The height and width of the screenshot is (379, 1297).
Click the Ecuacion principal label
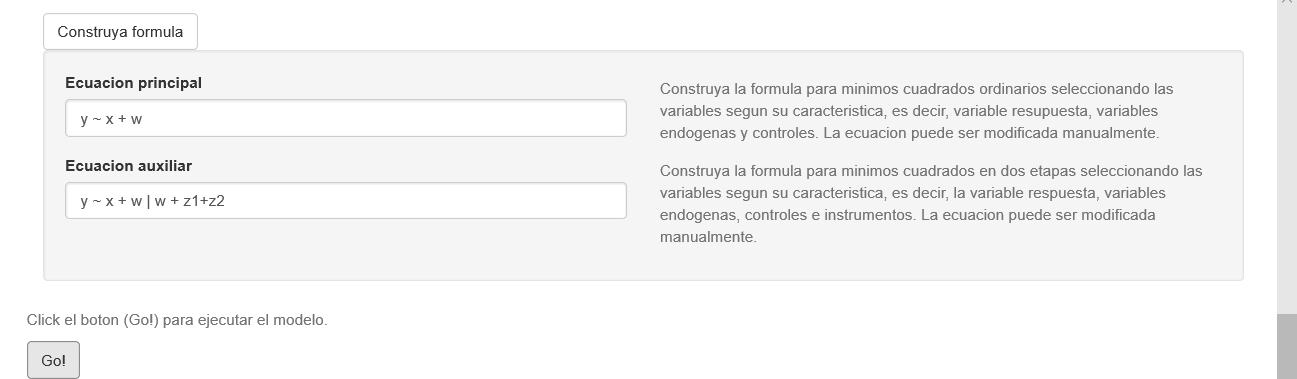coord(133,83)
